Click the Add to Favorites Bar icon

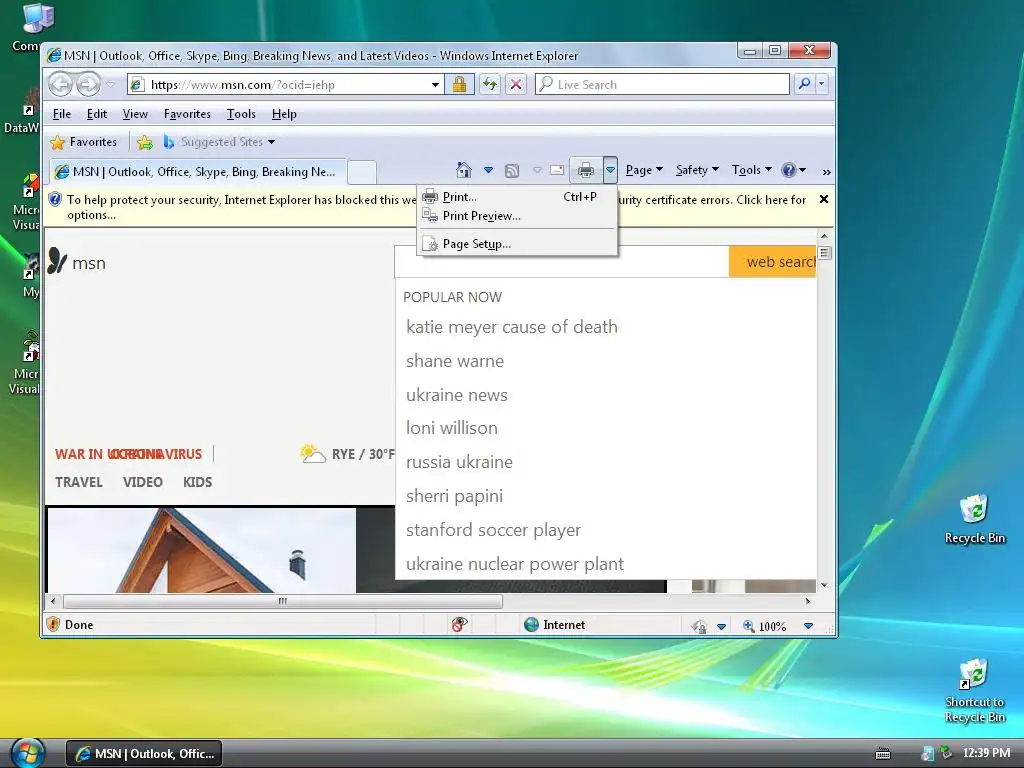click(145, 142)
